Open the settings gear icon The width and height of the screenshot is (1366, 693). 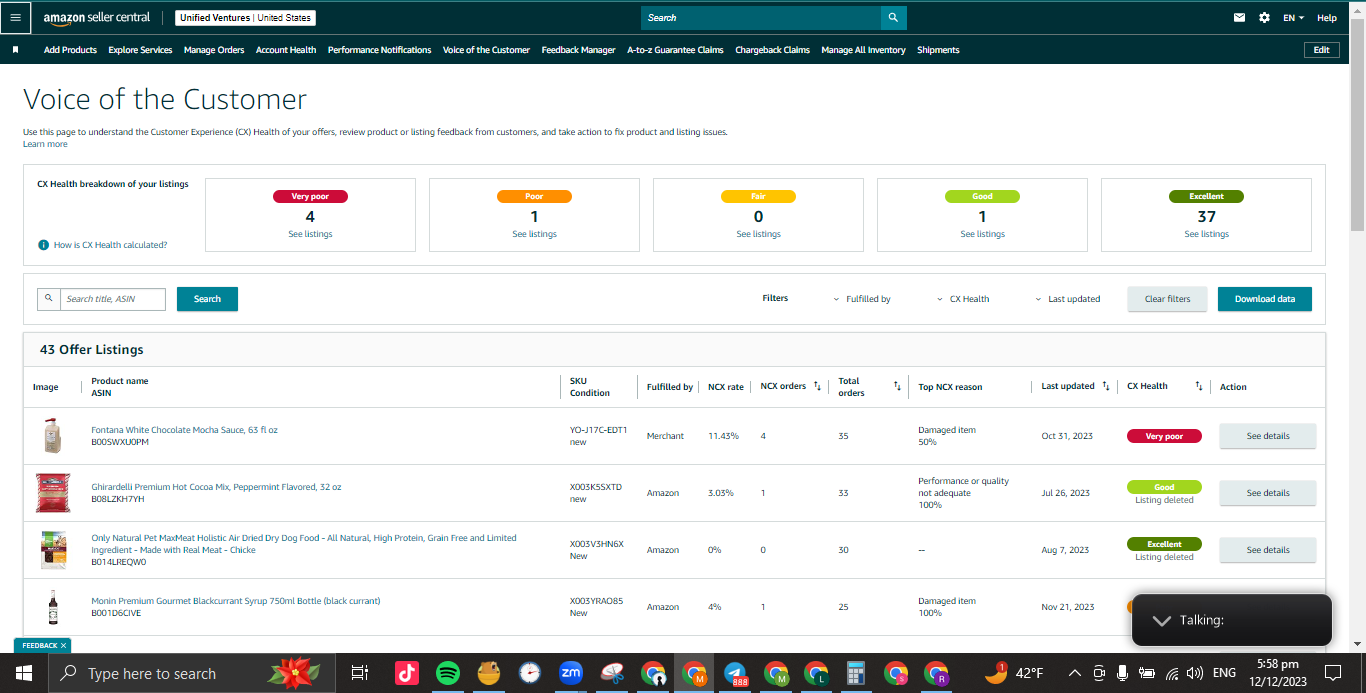pyautogui.click(x=1265, y=18)
